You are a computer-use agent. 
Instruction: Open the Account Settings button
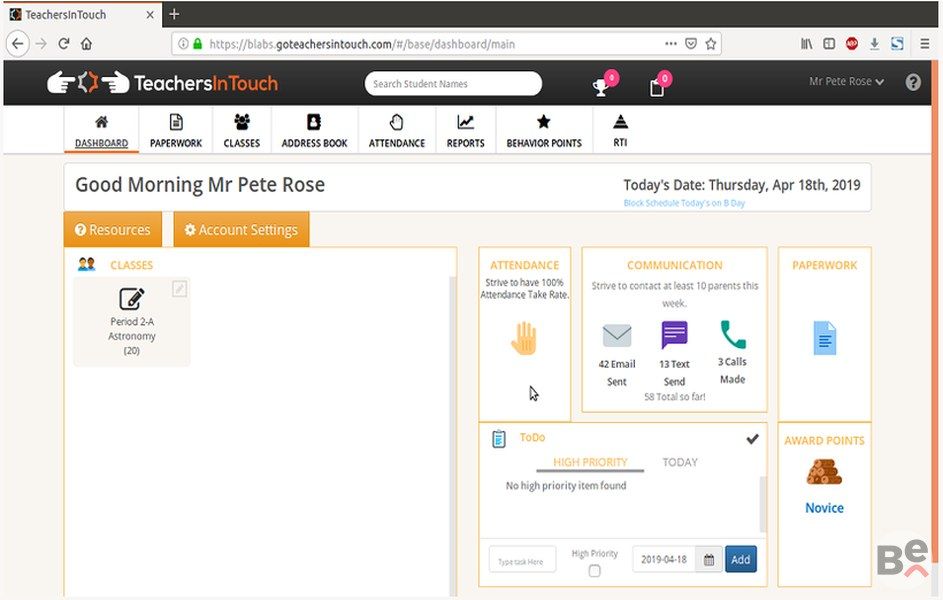pos(241,229)
